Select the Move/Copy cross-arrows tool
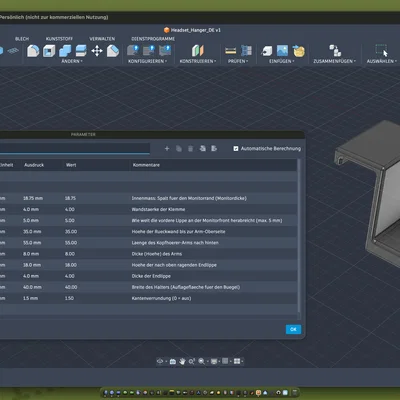 (97, 51)
